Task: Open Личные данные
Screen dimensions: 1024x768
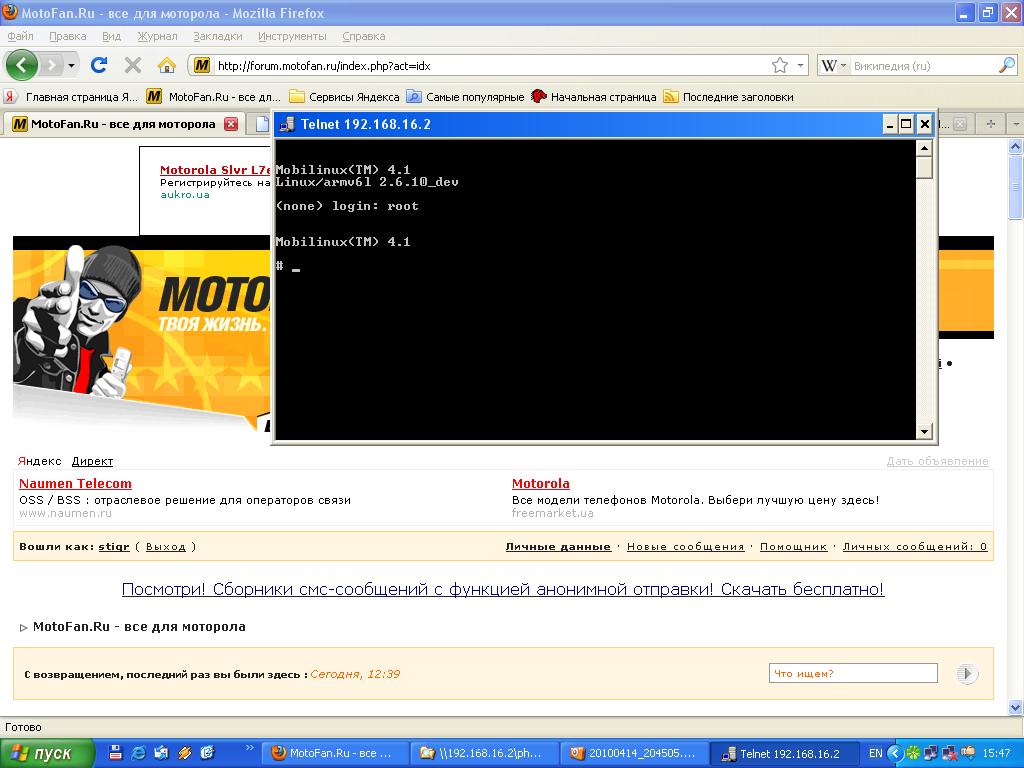Action: (558, 547)
